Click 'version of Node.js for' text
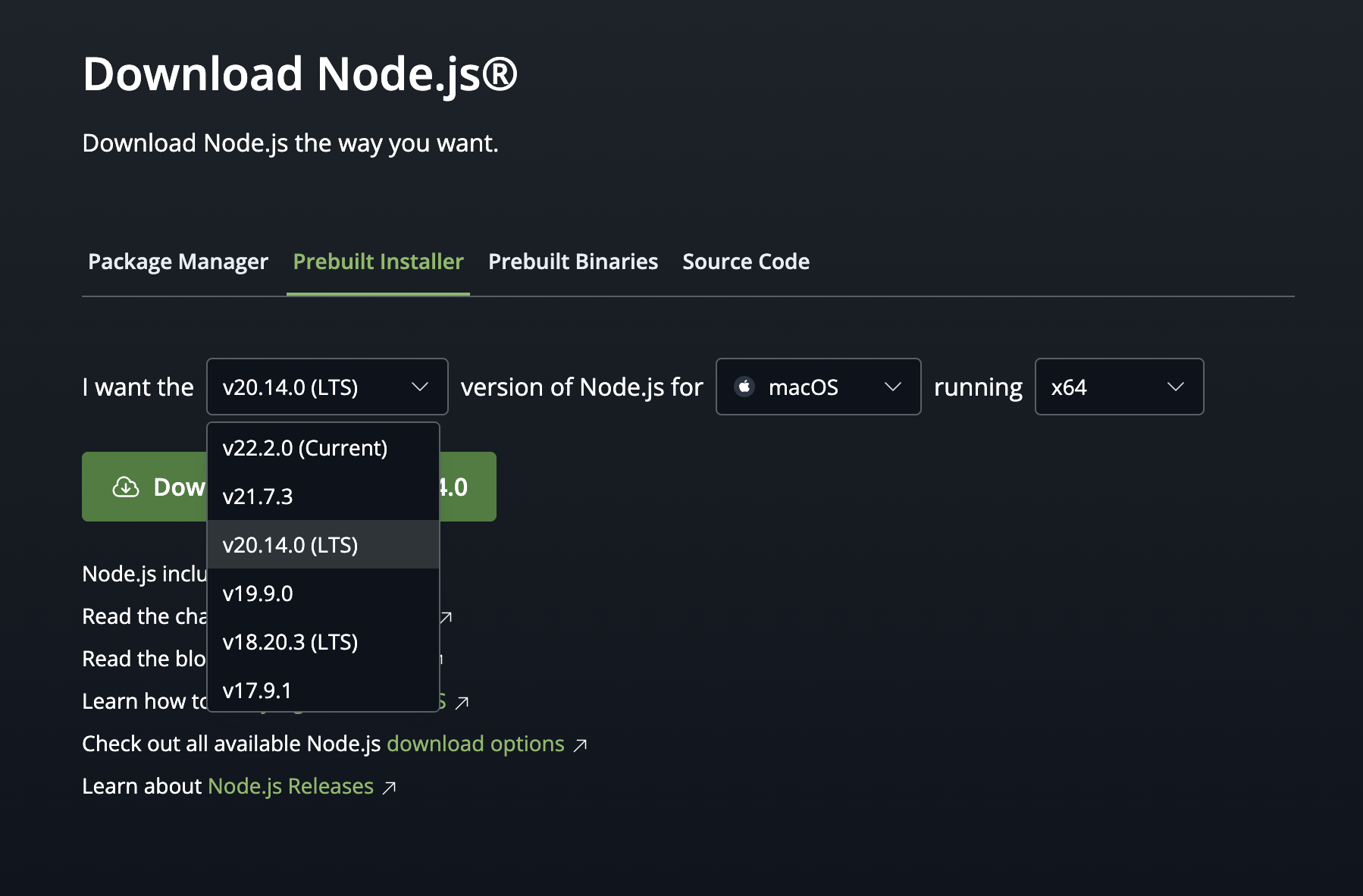This screenshot has width=1363, height=896. 582,387
